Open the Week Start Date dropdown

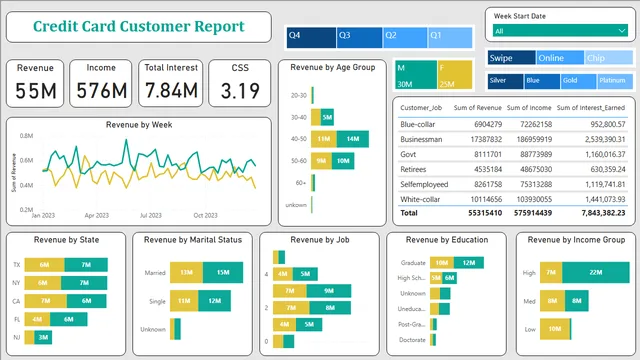click(560, 31)
